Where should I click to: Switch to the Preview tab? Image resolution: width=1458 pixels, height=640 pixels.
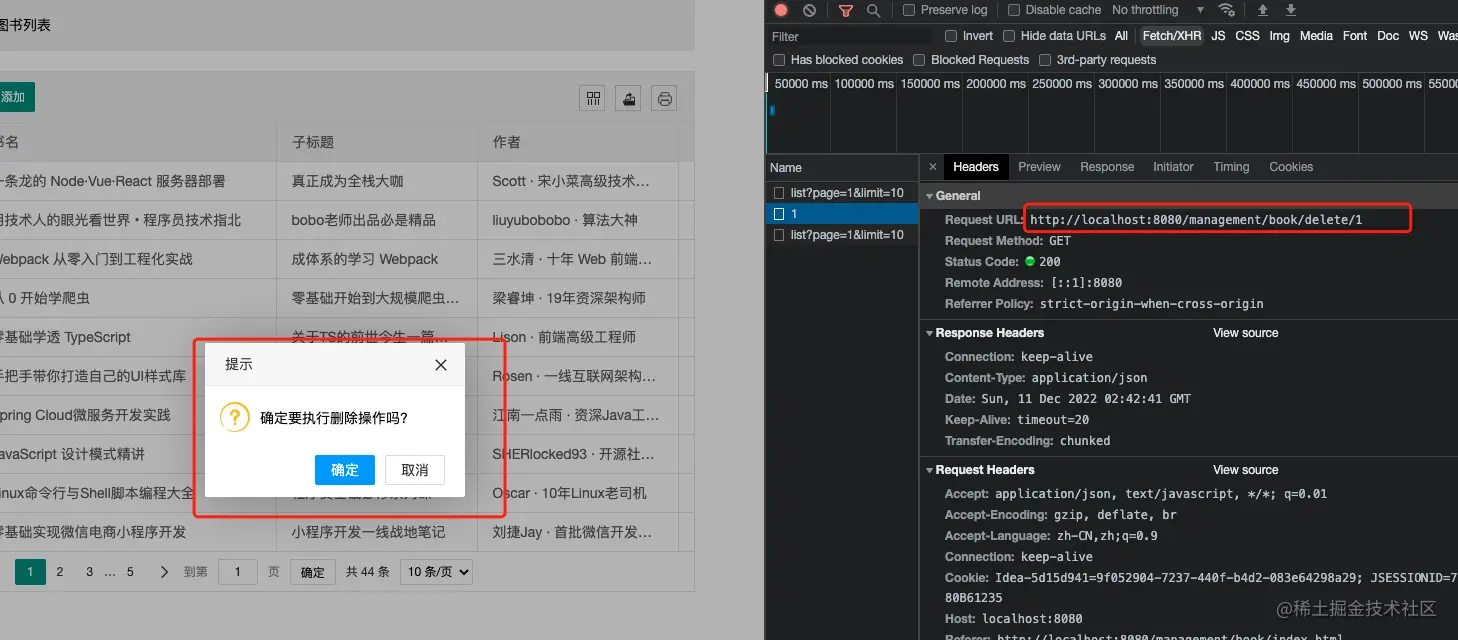click(x=1039, y=167)
